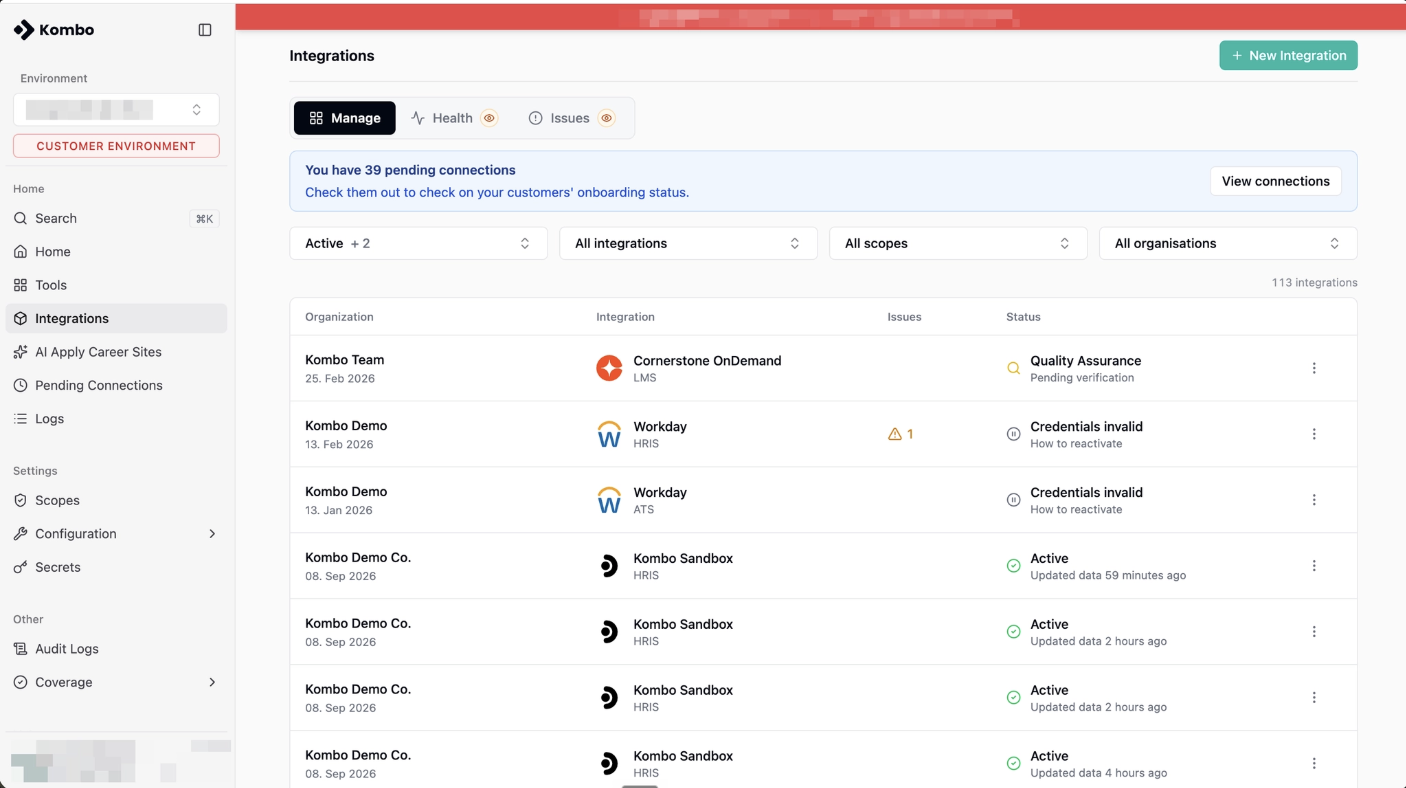
Task: Open options for Sandbox row updated 59 minutes ago
Action: tap(1314, 566)
